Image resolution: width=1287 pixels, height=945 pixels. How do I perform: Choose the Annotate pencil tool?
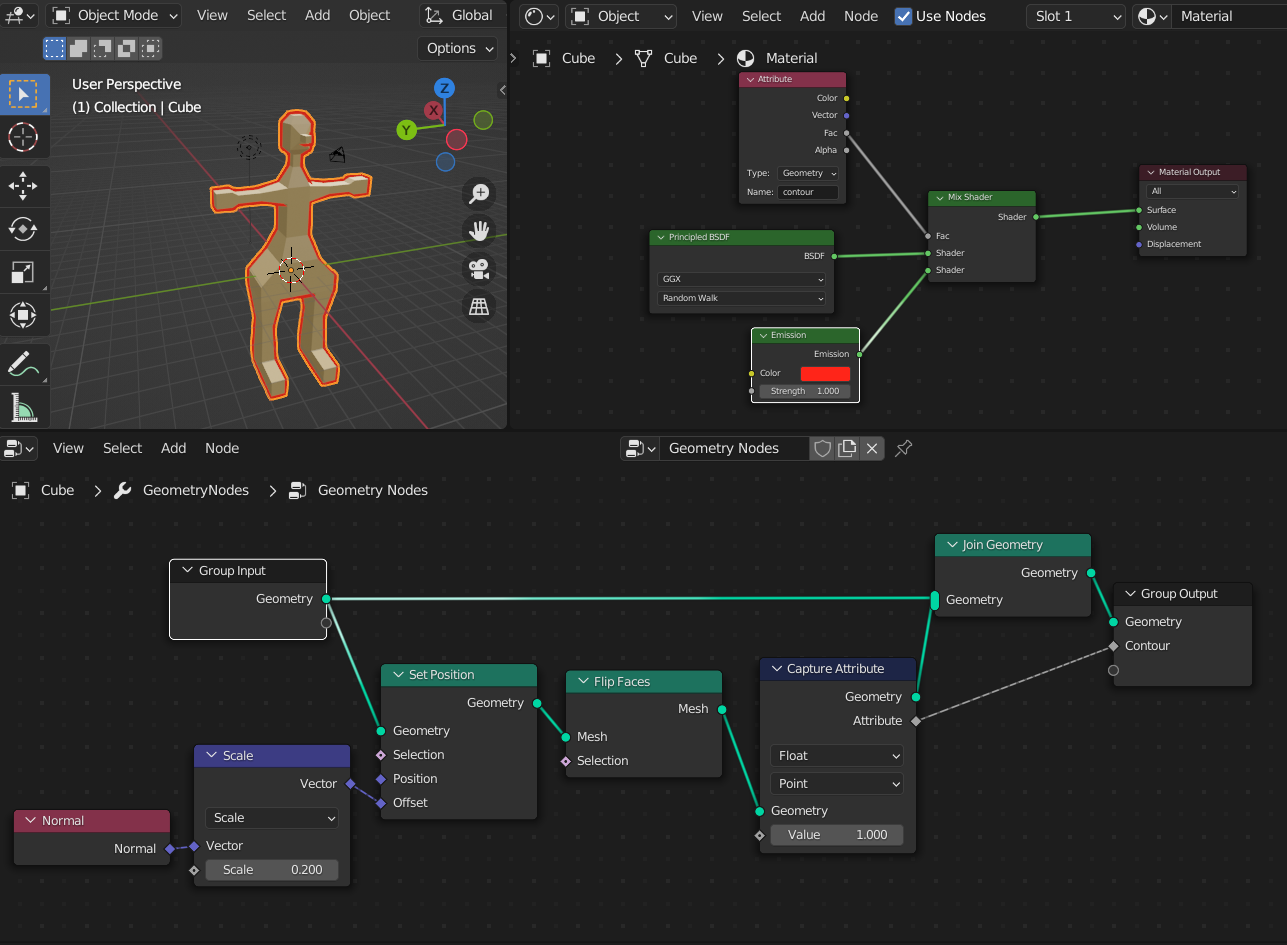[x=23, y=364]
